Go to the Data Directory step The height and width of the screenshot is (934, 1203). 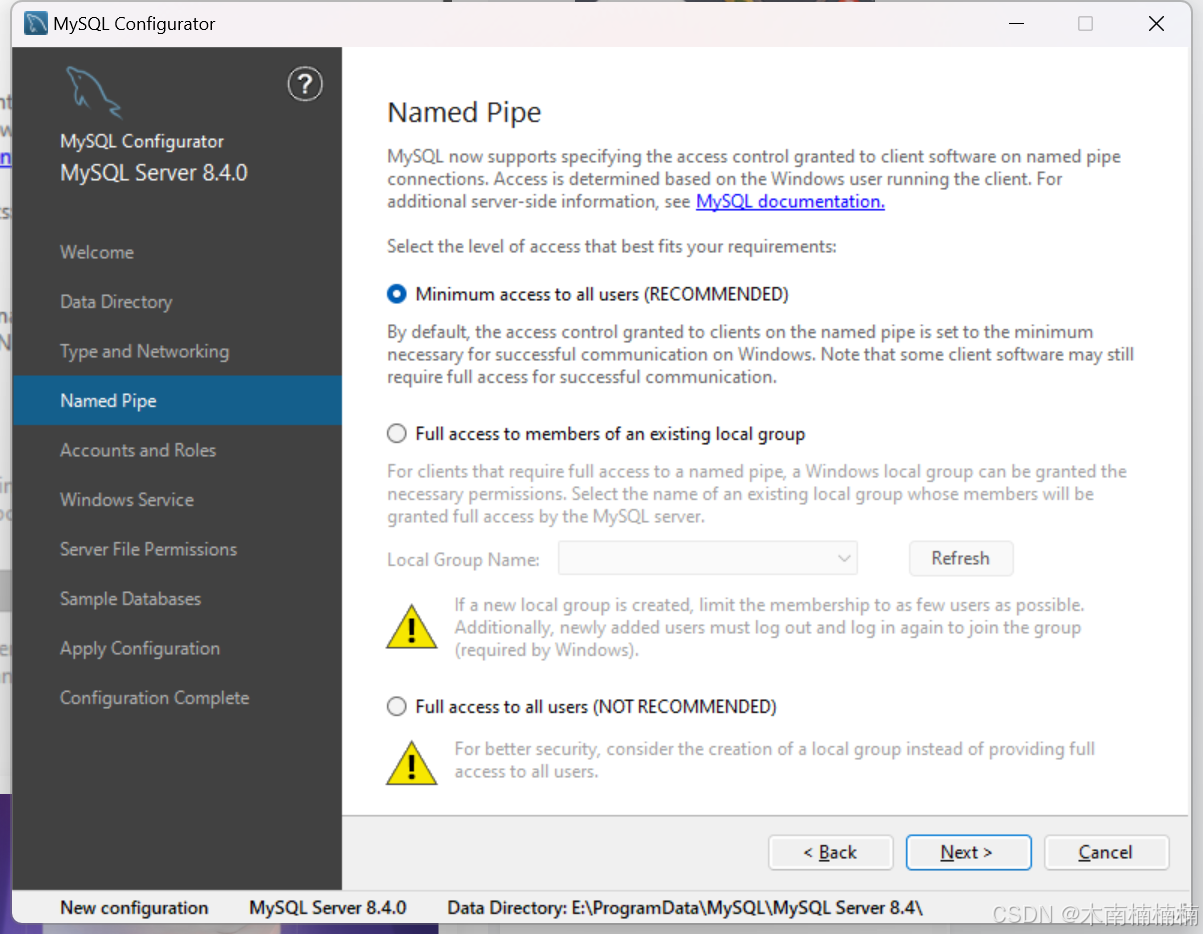pos(177,302)
